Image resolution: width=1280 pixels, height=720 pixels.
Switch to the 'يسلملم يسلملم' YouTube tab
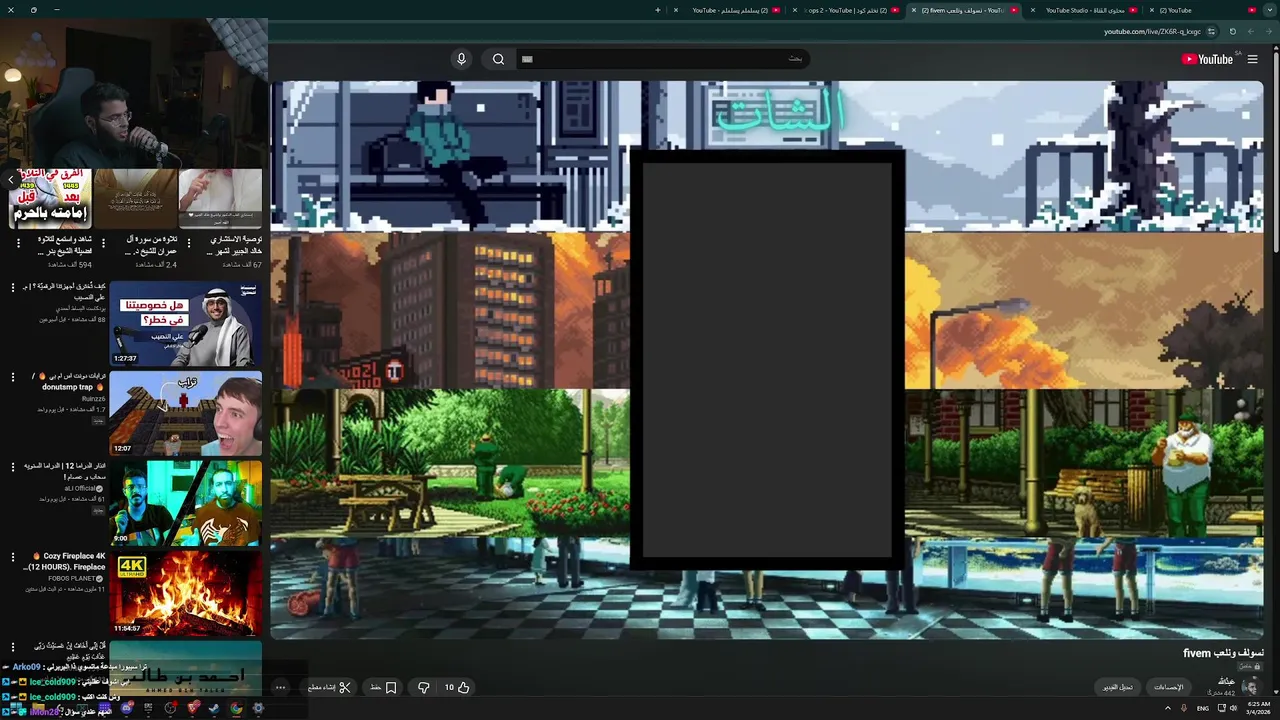point(727,10)
